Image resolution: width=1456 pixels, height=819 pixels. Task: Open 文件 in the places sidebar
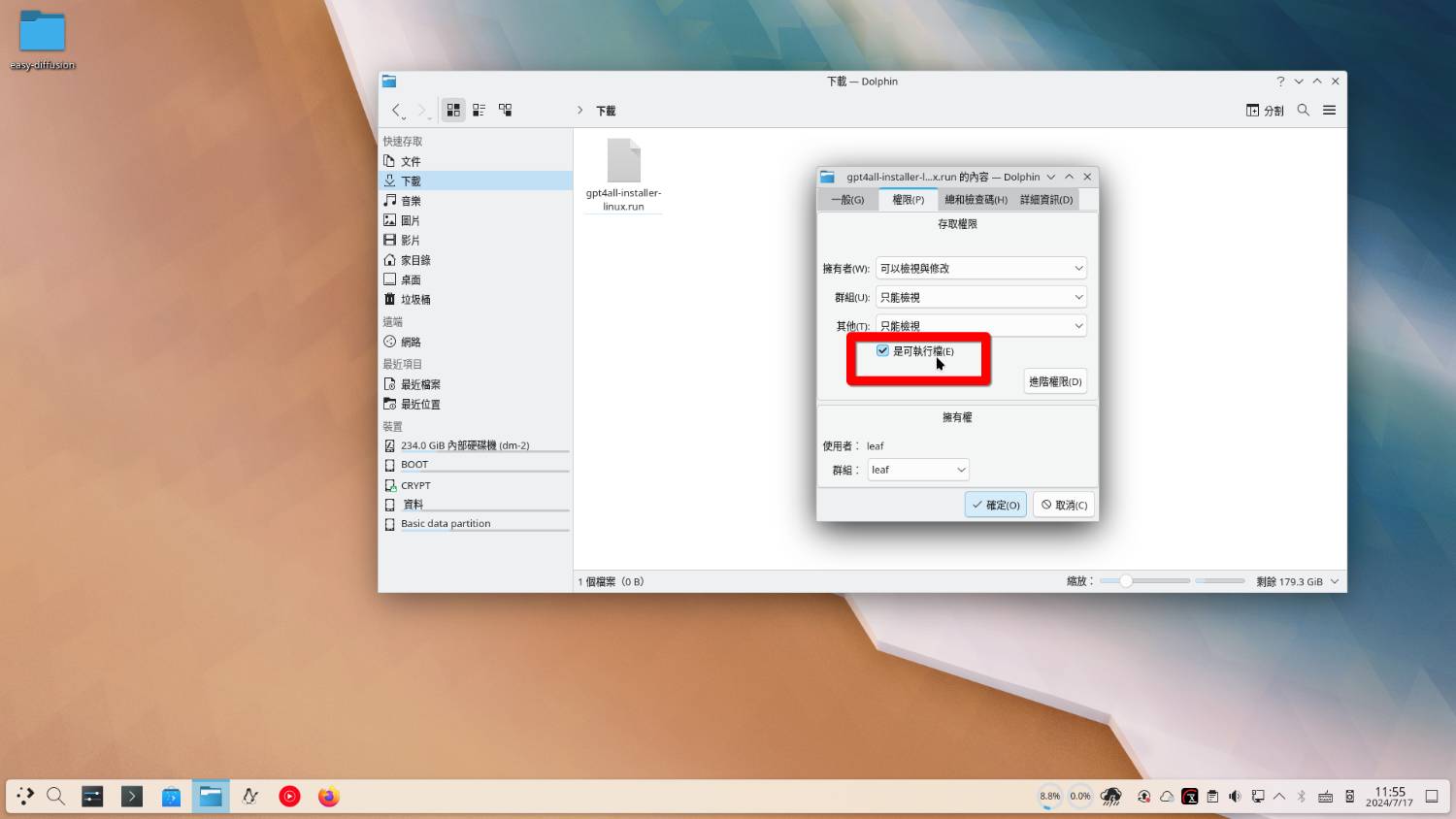[x=475, y=161]
